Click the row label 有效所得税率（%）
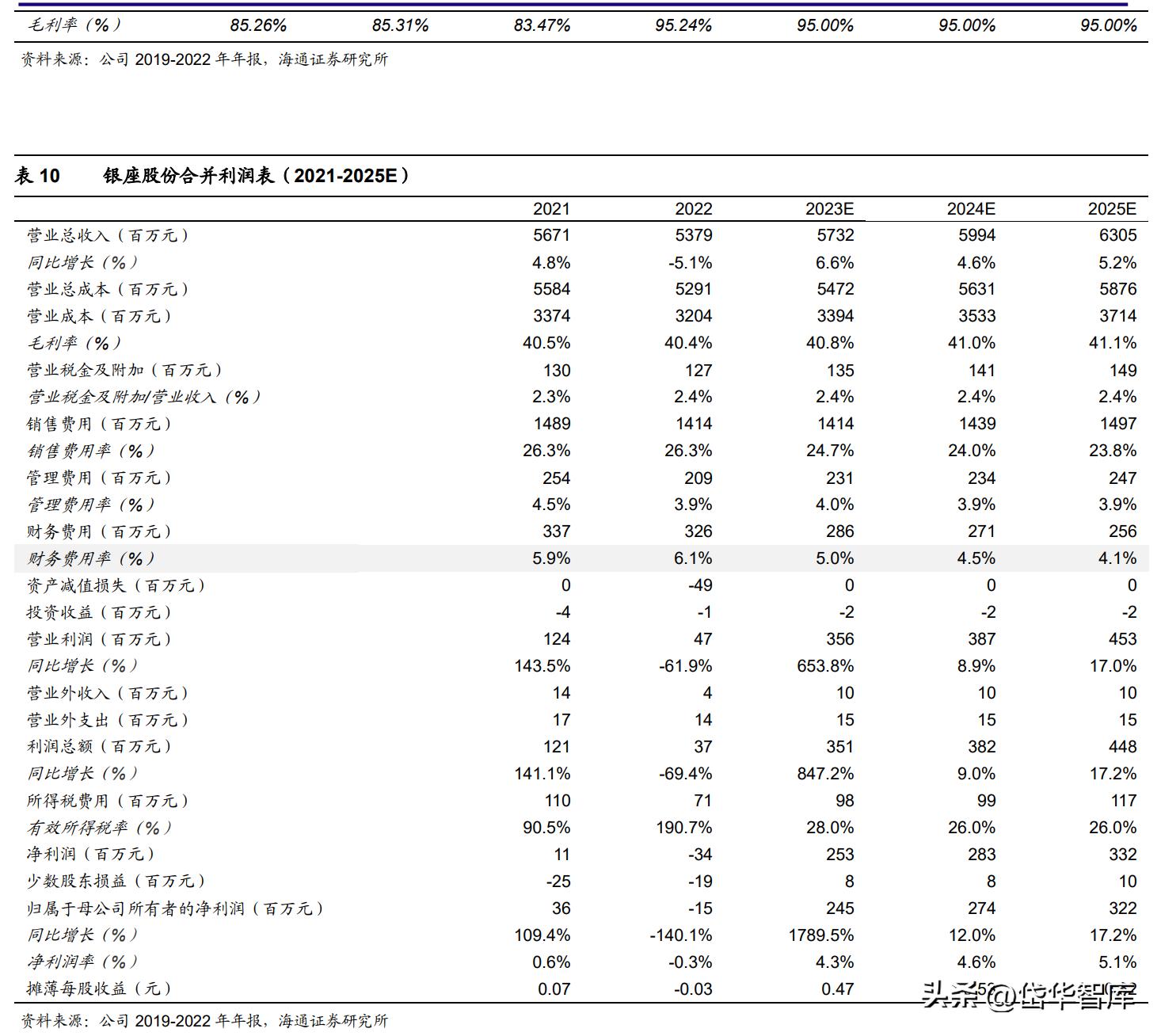Image resolution: width=1161 pixels, height=1036 pixels. [100, 828]
